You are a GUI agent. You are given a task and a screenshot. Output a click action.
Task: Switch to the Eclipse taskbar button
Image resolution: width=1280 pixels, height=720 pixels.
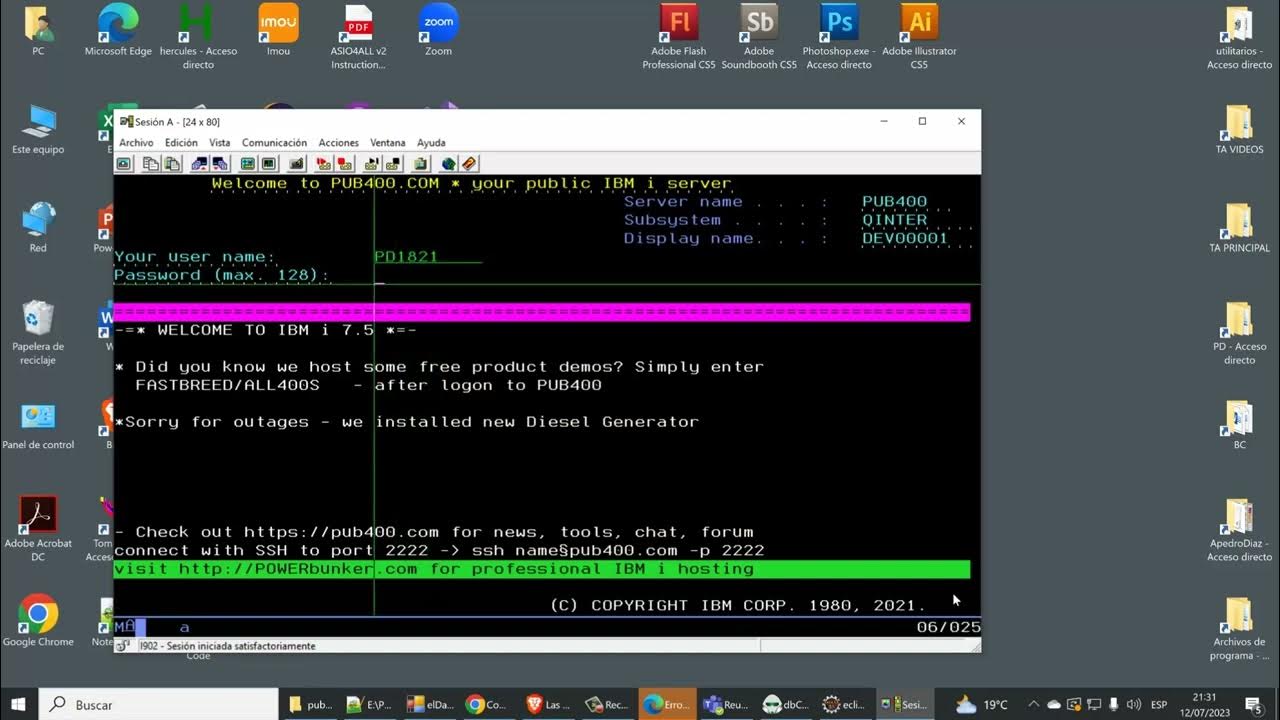coord(843,705)
